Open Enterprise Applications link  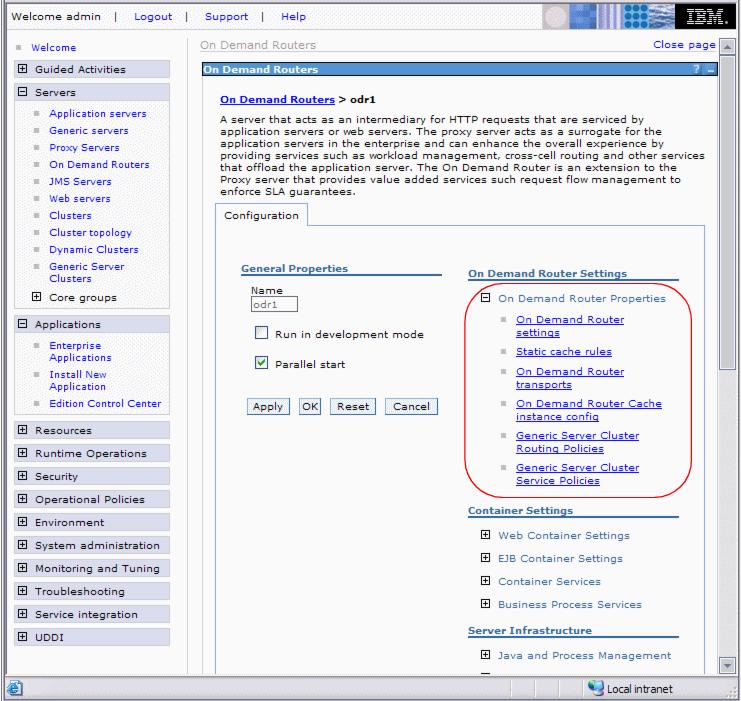click(80, 351)
